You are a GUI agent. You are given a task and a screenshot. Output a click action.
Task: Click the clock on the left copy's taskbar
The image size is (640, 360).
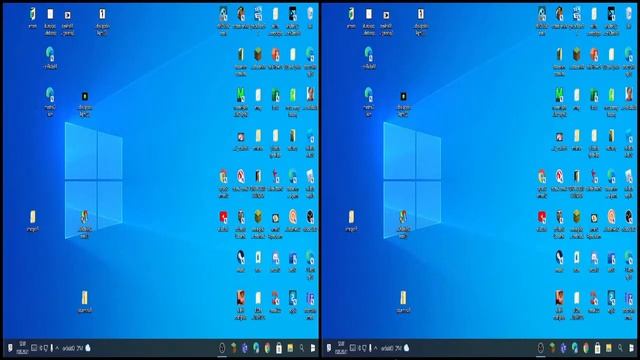(22, 348)
